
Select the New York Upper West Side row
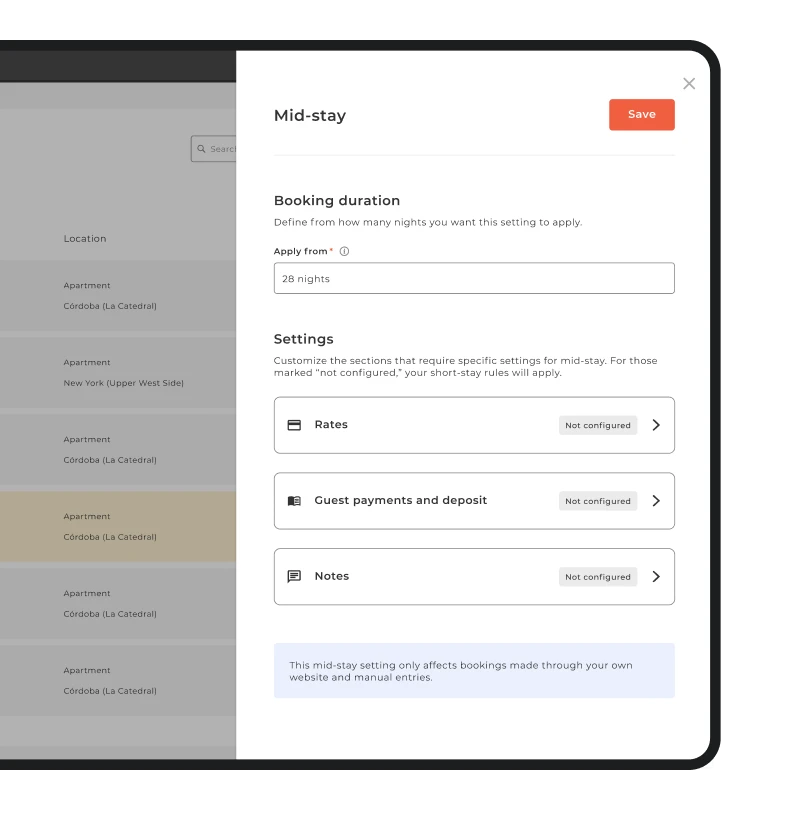[x=118, y=373]
